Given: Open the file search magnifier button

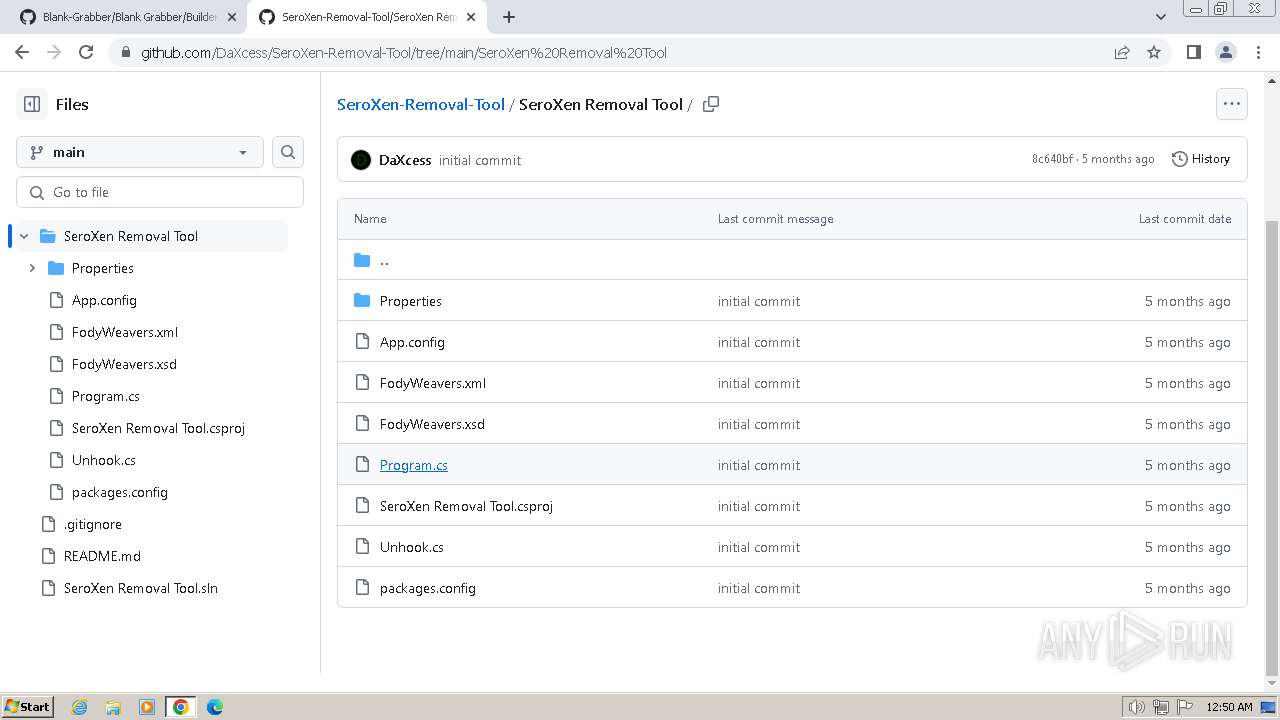Looking at the screenshot, I should [x=288, y=152].
